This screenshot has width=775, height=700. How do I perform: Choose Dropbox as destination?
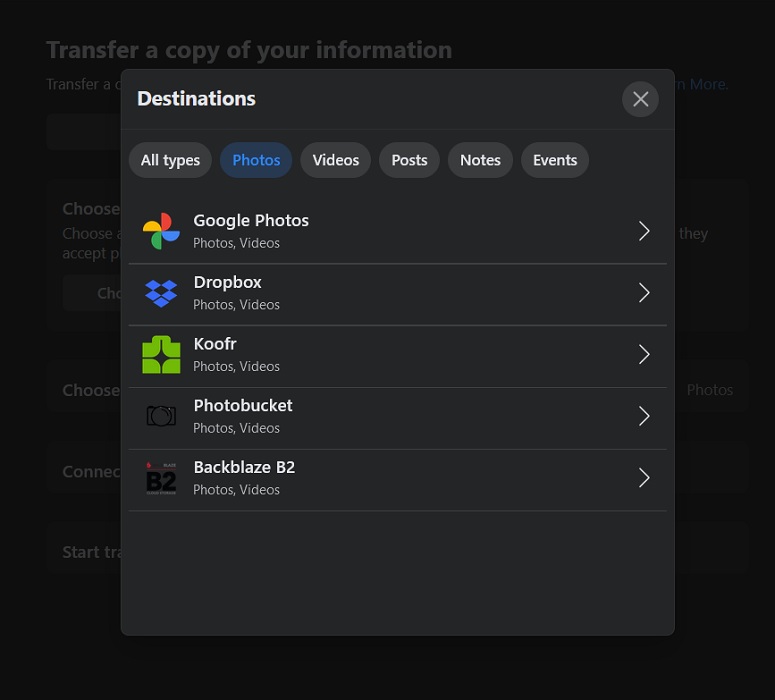pyautogui.click(x=397, y=294)
